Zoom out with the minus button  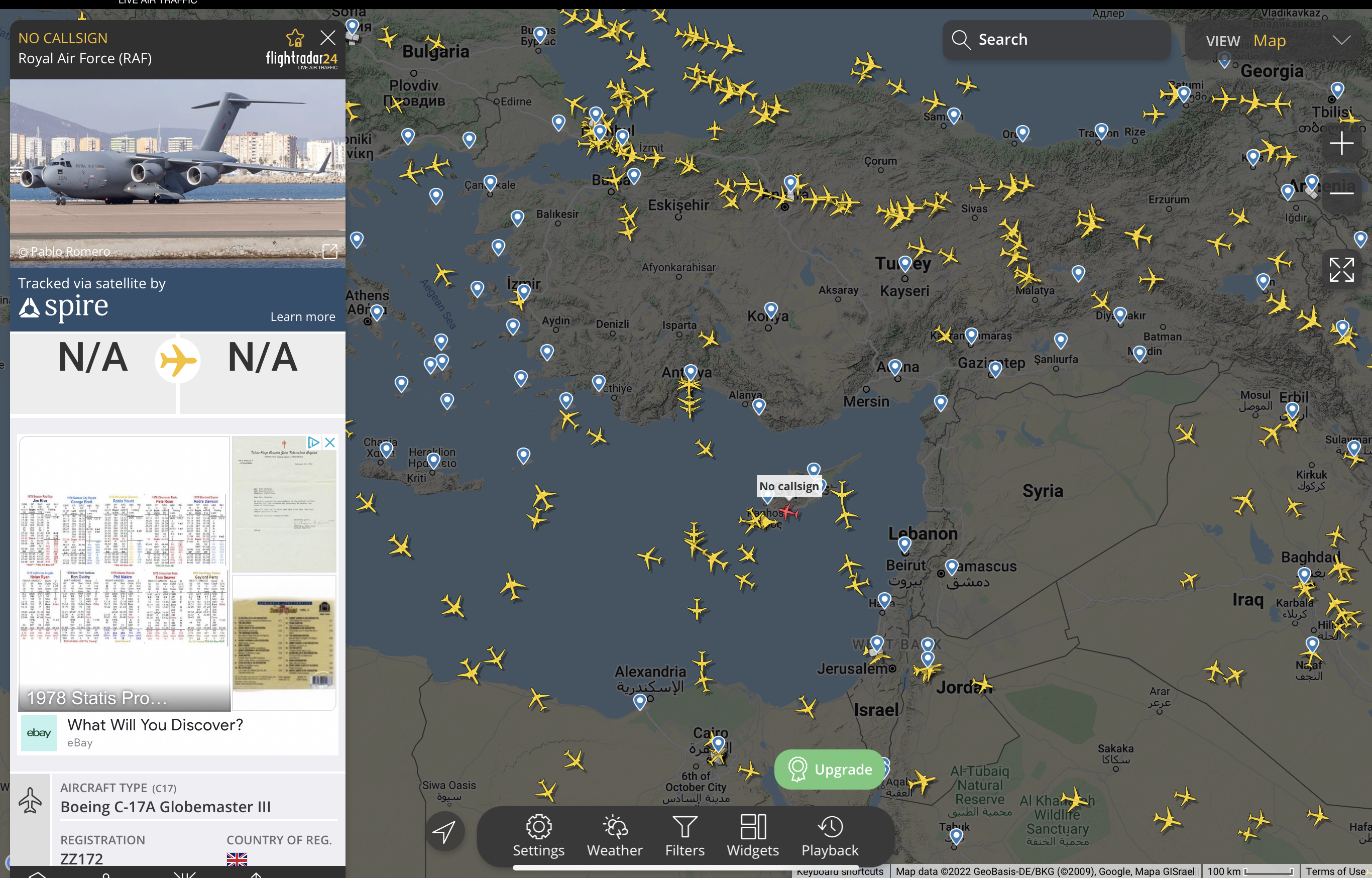(x=1341, y=193)
